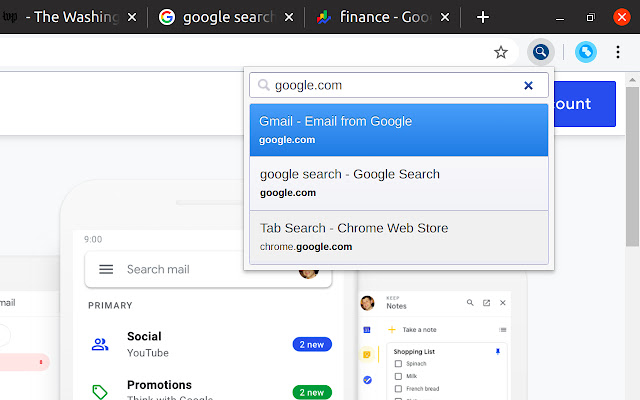This screenshot has height=400, width=640.
Task: Close the google search tab
Action: [288, 17]
